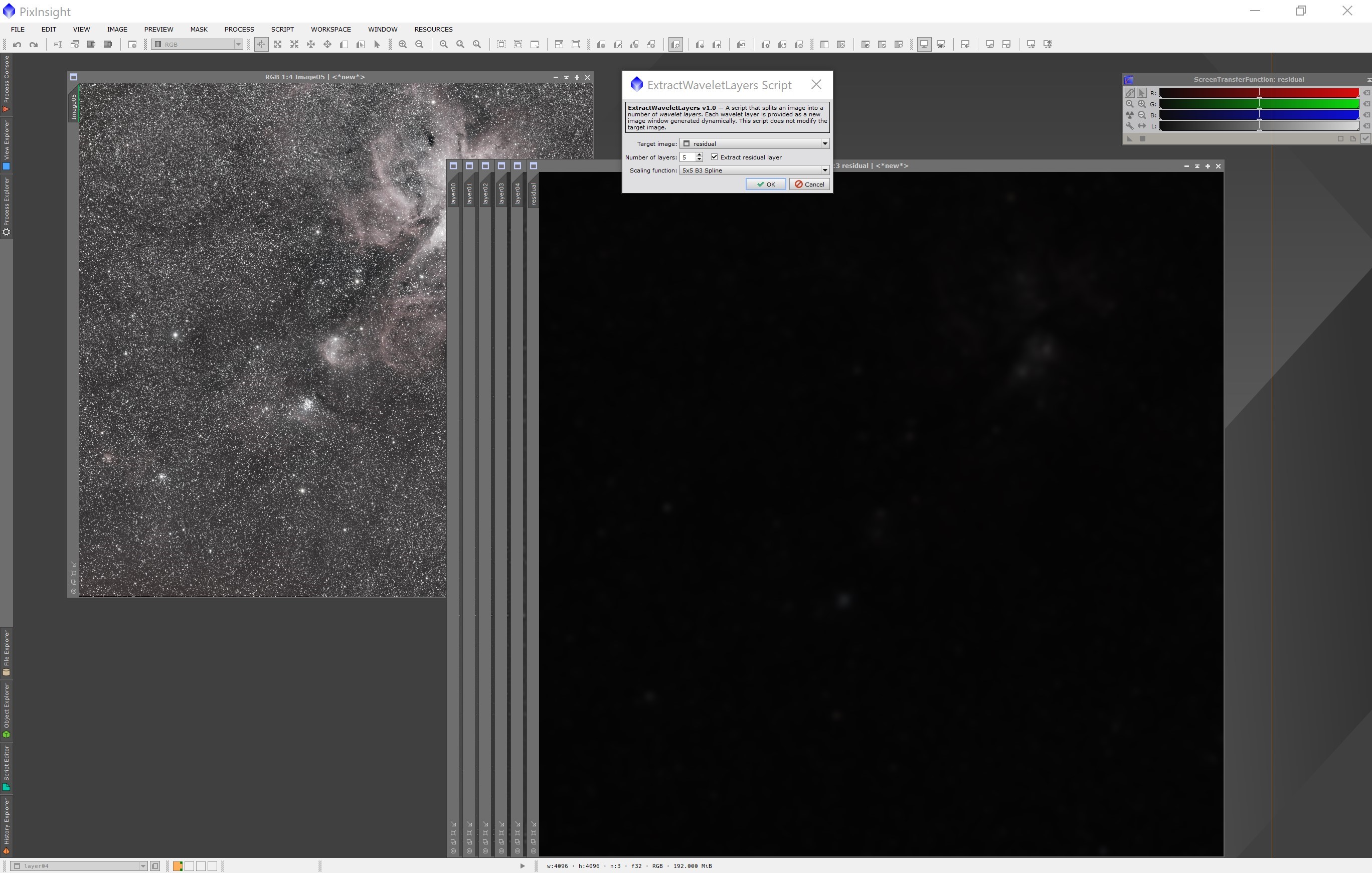Click the Image05 star field image
The width and height of the screenshot is (1372, 873).
coord(263,339)
